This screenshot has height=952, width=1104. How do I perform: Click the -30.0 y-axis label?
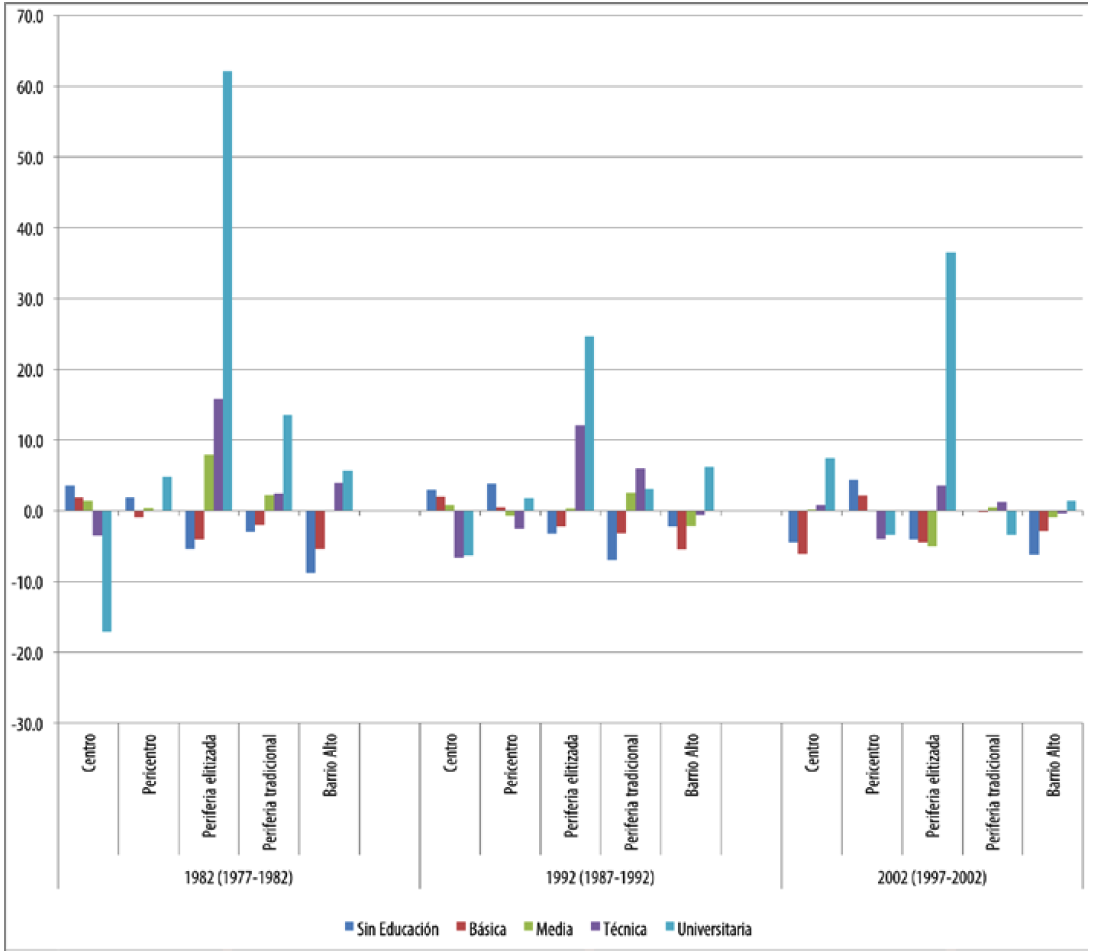coord(28,724)
